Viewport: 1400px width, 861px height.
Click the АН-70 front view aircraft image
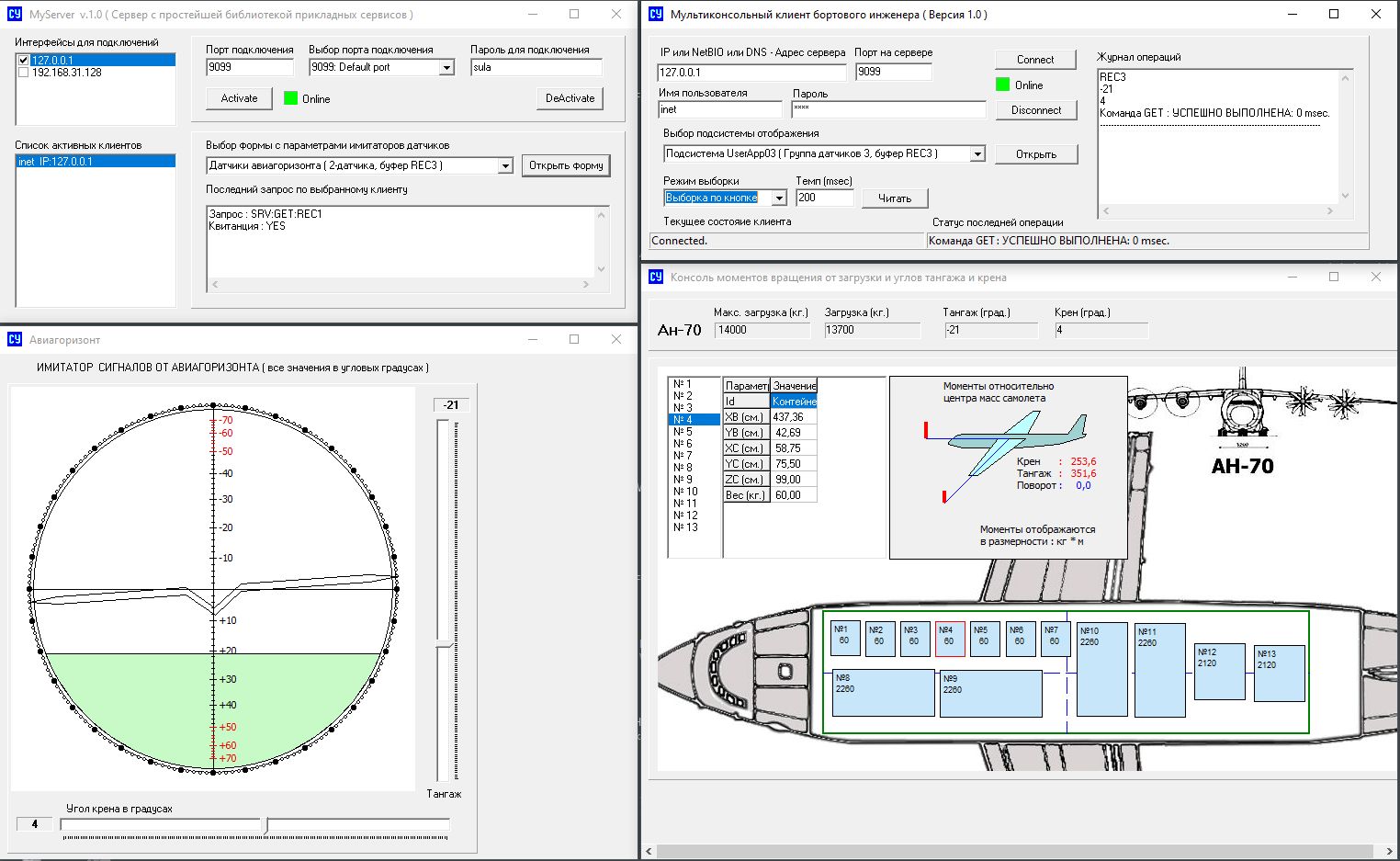click(x=1244, y=409)
